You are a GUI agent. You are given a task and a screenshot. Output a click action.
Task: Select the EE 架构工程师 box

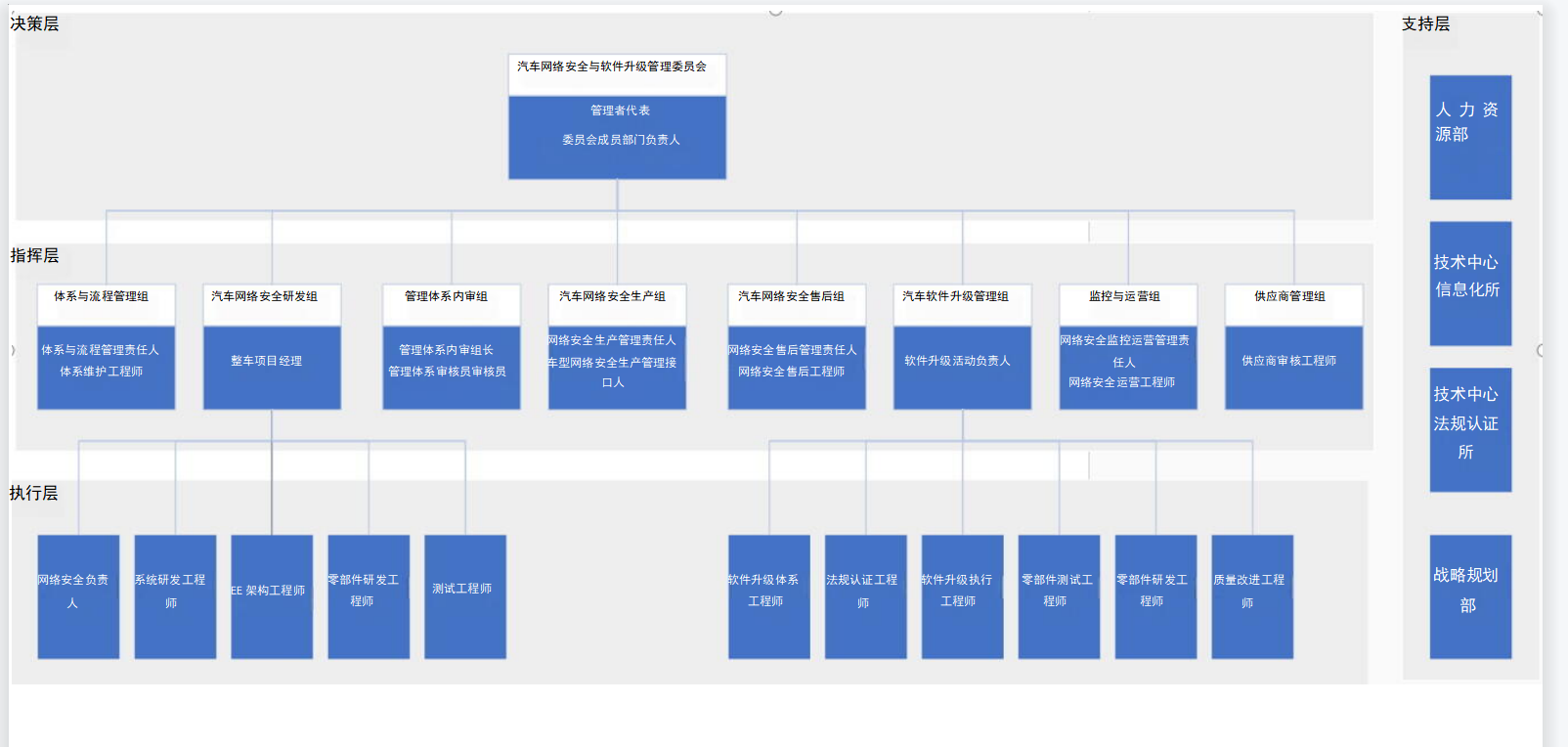click(x=272, y=596)
